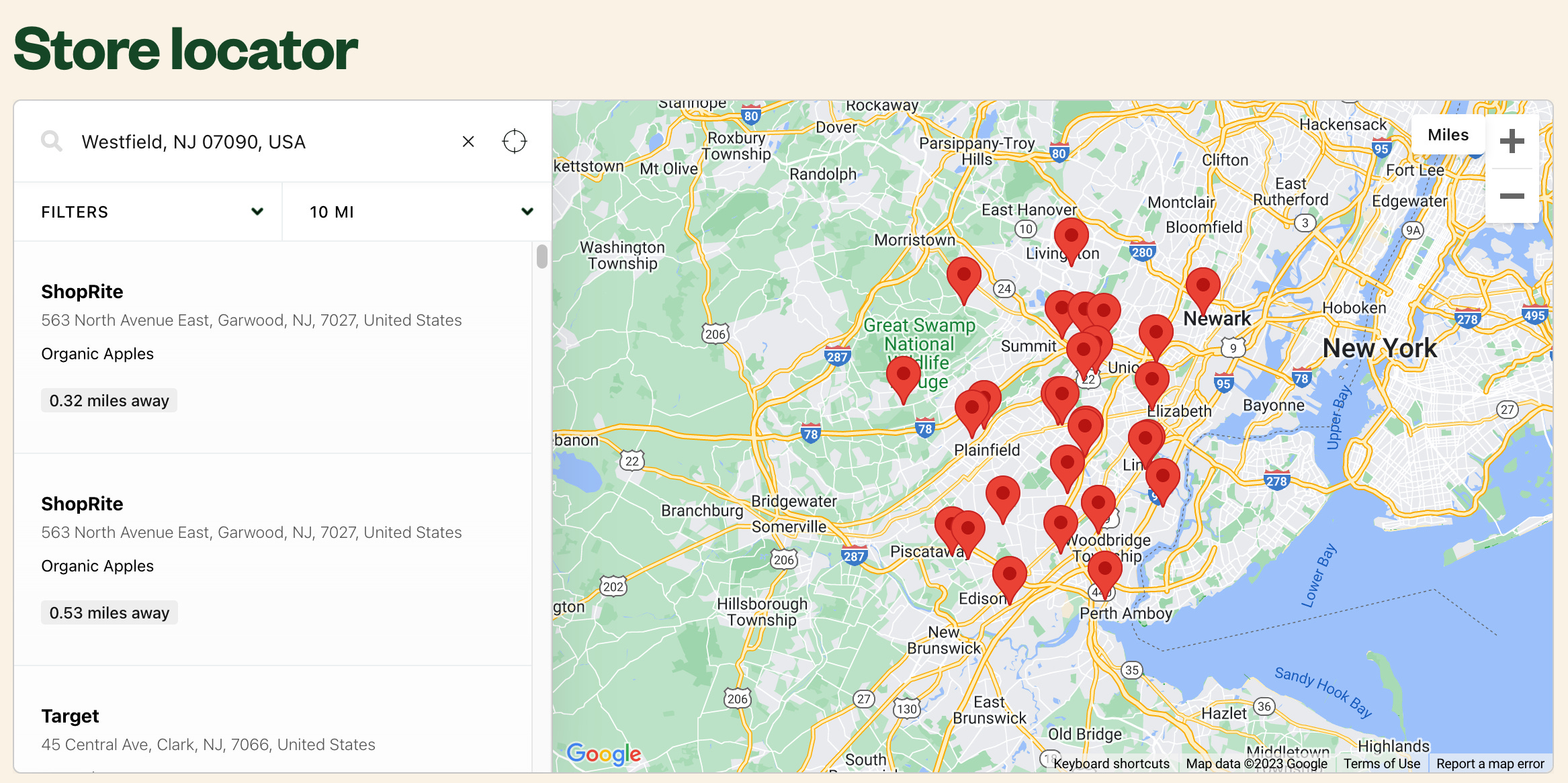The width and height of the screenshot is (1568, 783).
Task: Expand the FILTERS dropdown
Action: tap(148, 212)
